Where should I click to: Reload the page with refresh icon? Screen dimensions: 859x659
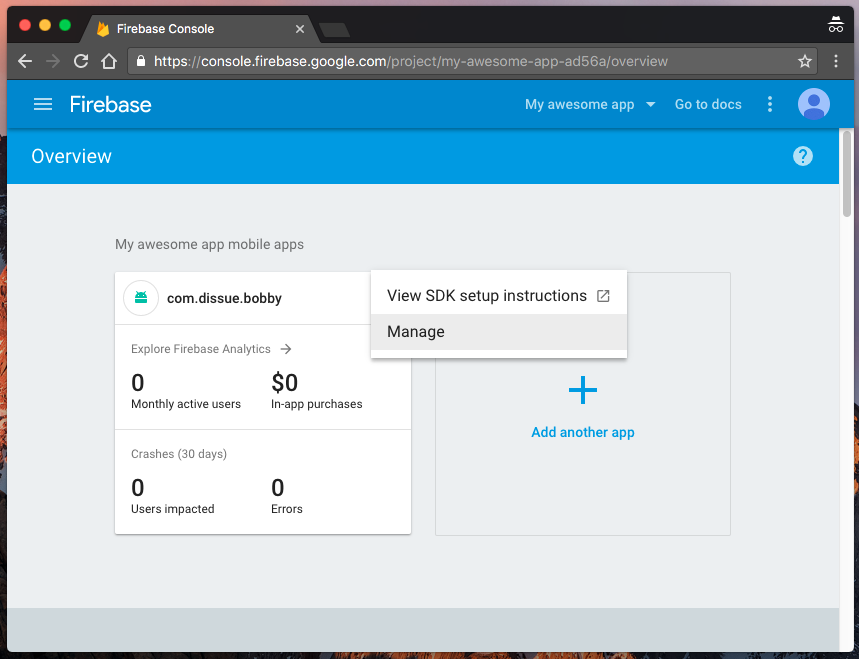pyautogui.click(x=81, y=61)
